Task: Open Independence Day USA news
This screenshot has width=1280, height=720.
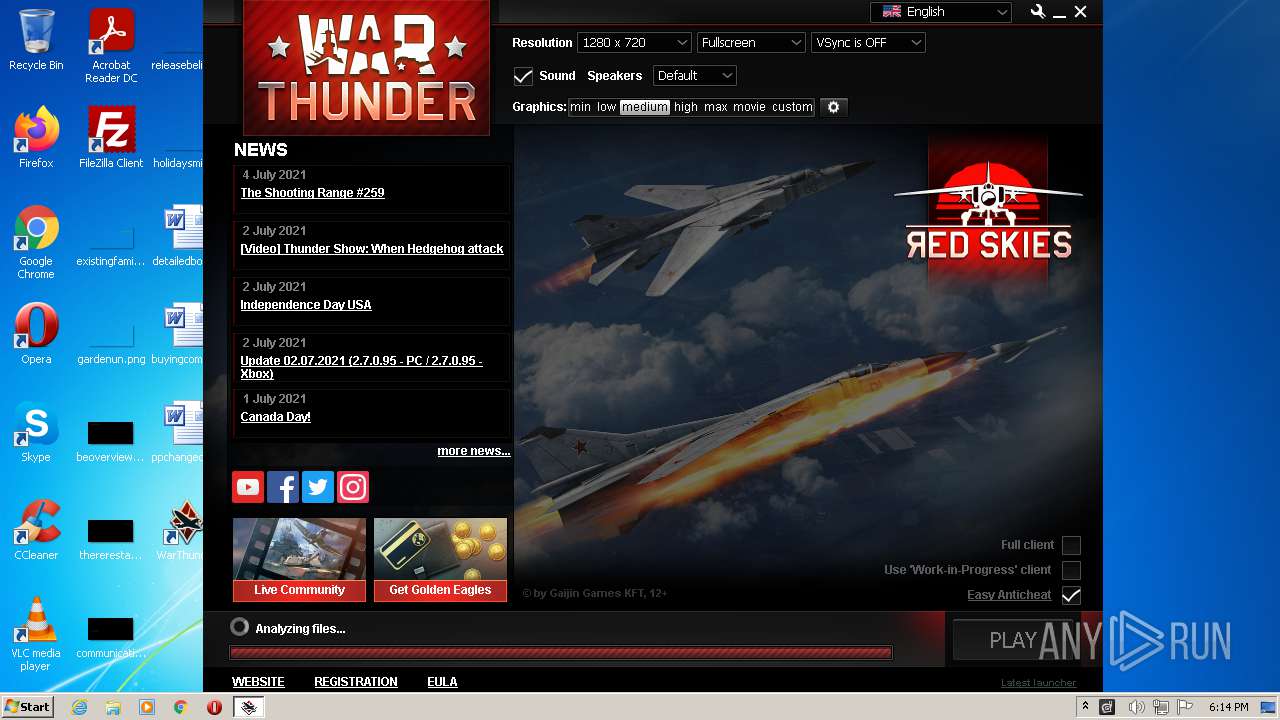Action: [306, 305]
